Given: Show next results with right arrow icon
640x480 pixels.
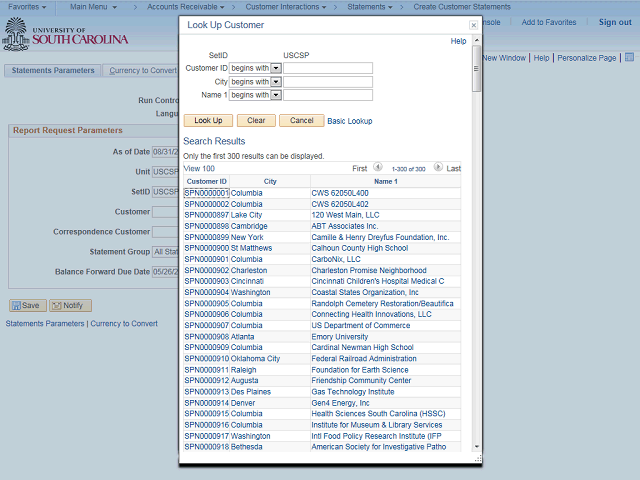Looking at the screenshot, I should [438, 167].
